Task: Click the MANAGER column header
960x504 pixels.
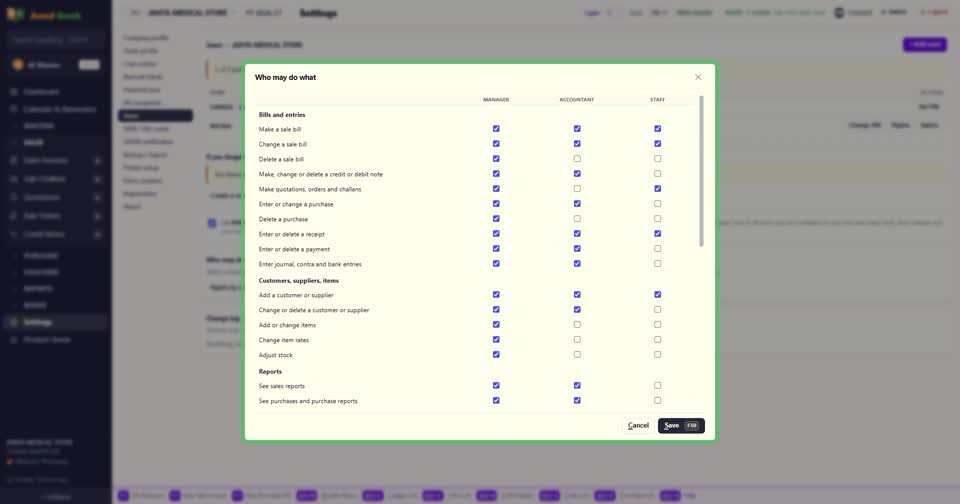Action: (x=496, y=99)
